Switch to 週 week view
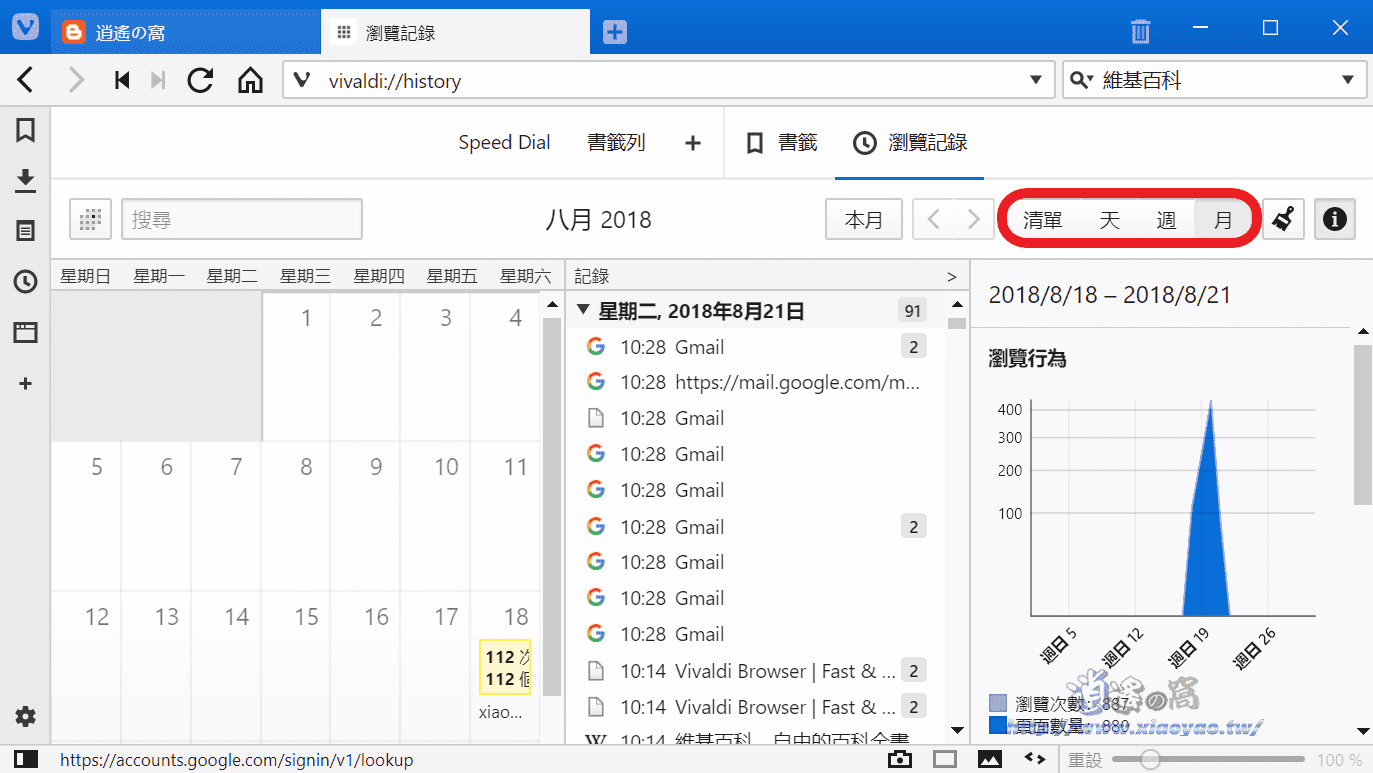 (x=1166, y=220)
